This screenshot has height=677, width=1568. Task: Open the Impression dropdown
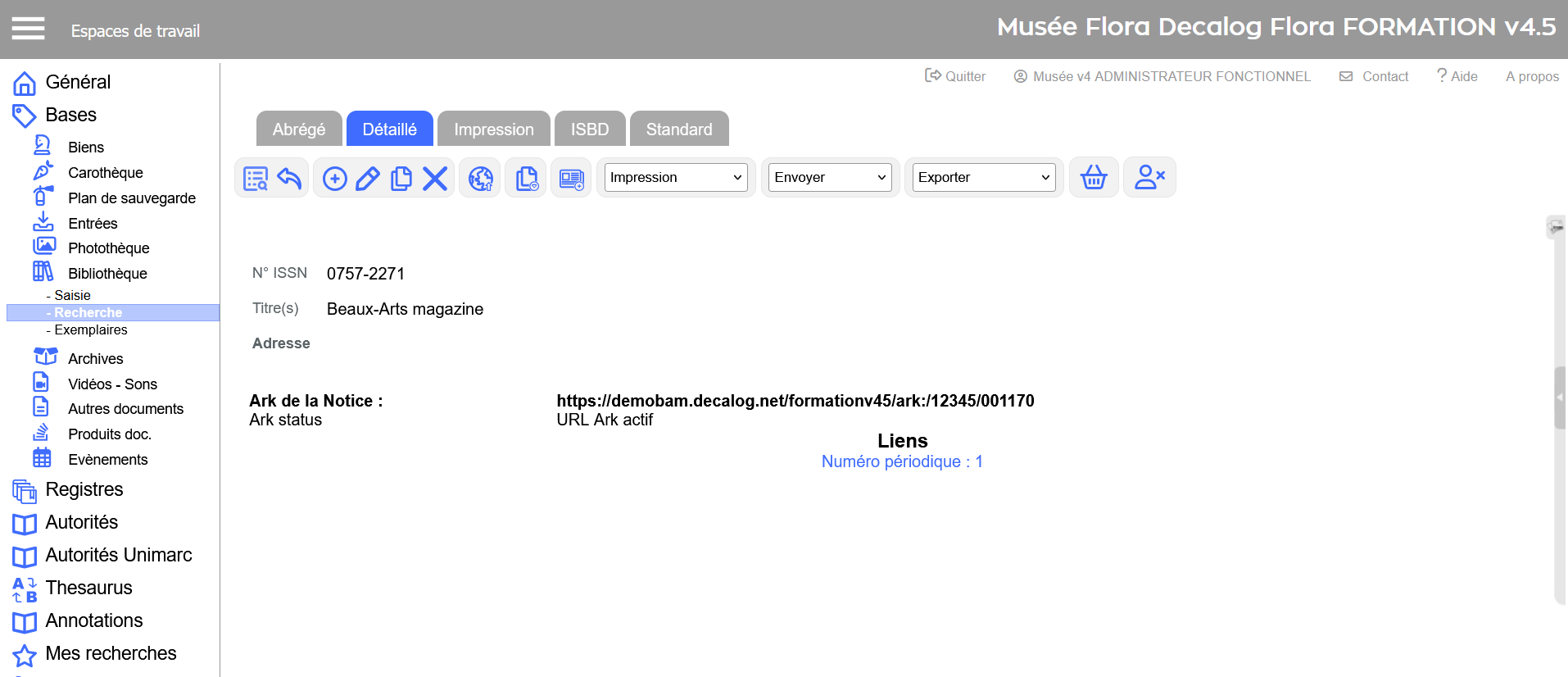(676, 177)
